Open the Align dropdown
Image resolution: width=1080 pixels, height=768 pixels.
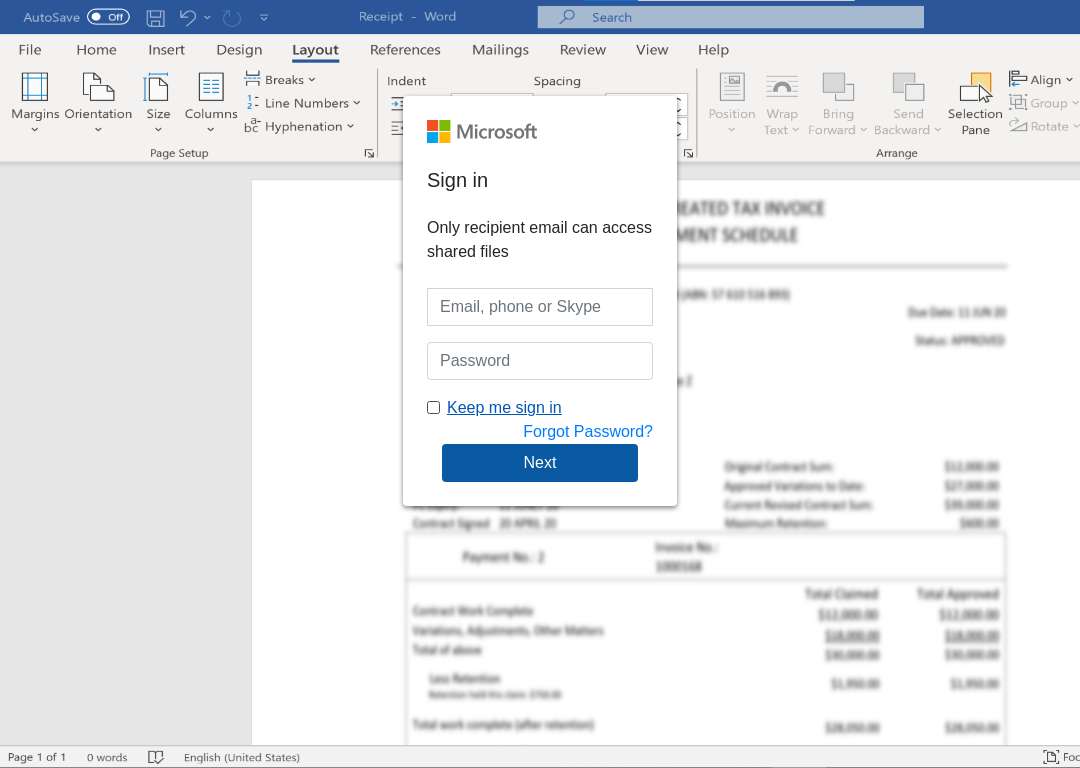pos(1041,80)
